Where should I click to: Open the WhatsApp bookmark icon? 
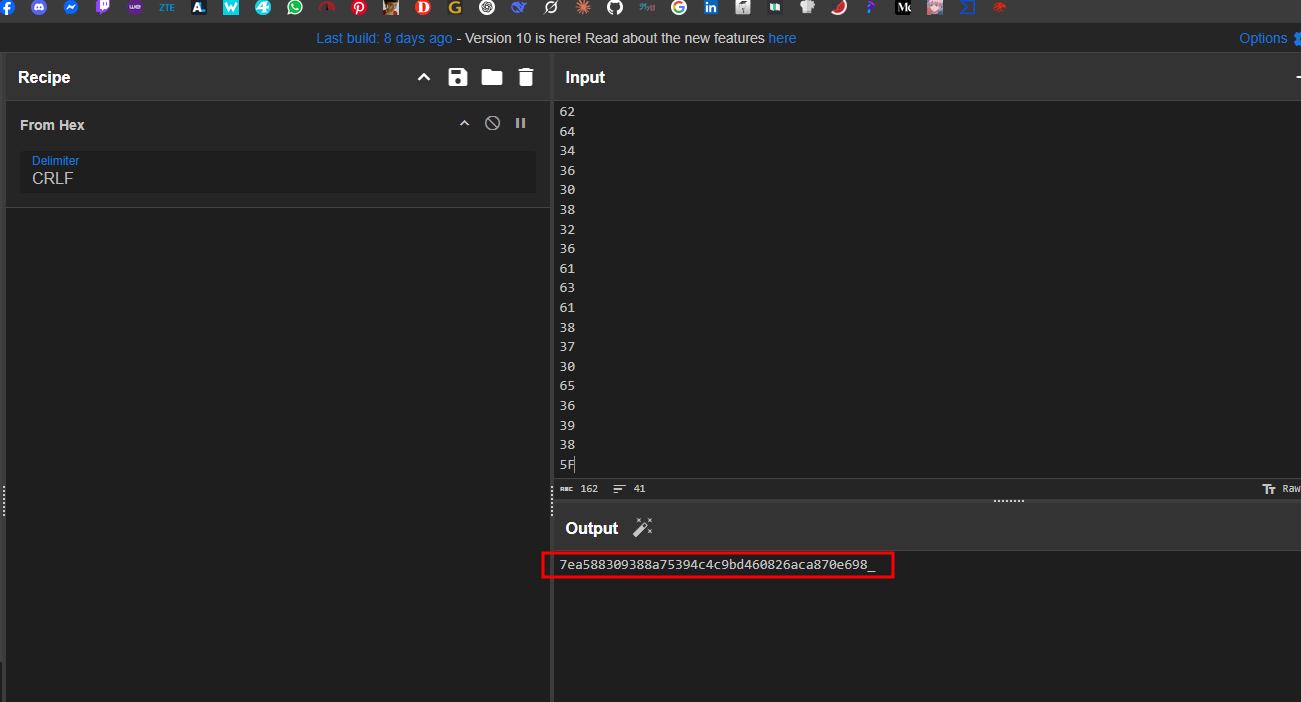295,8
